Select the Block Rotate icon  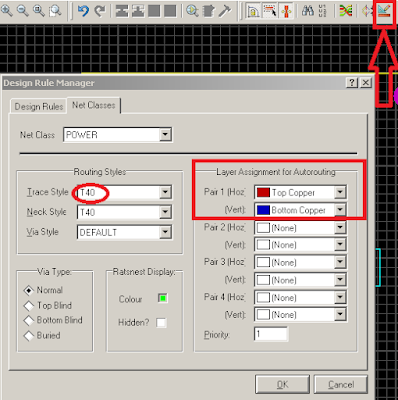[154, 11]
